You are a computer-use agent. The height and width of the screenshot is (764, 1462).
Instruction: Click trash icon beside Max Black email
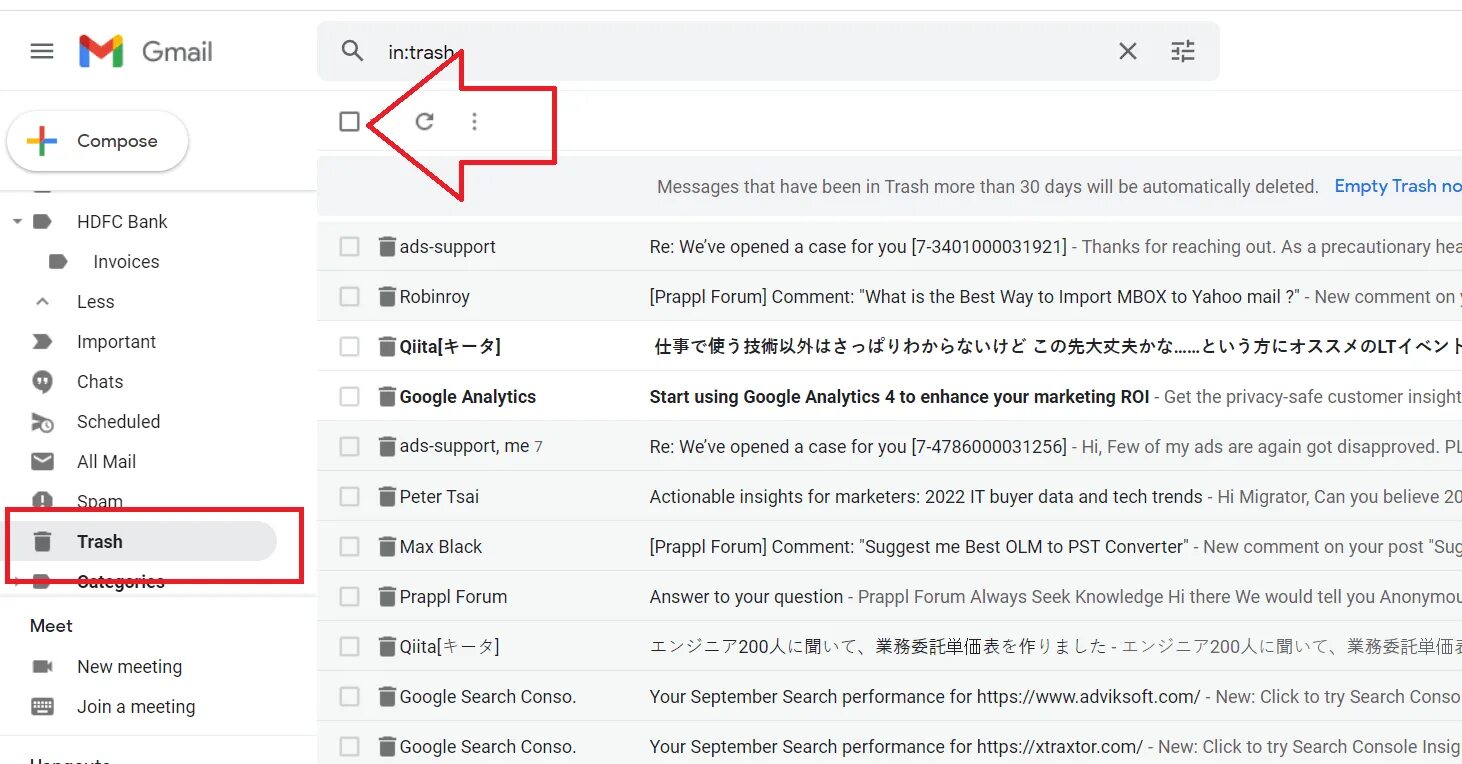[387, 547]
